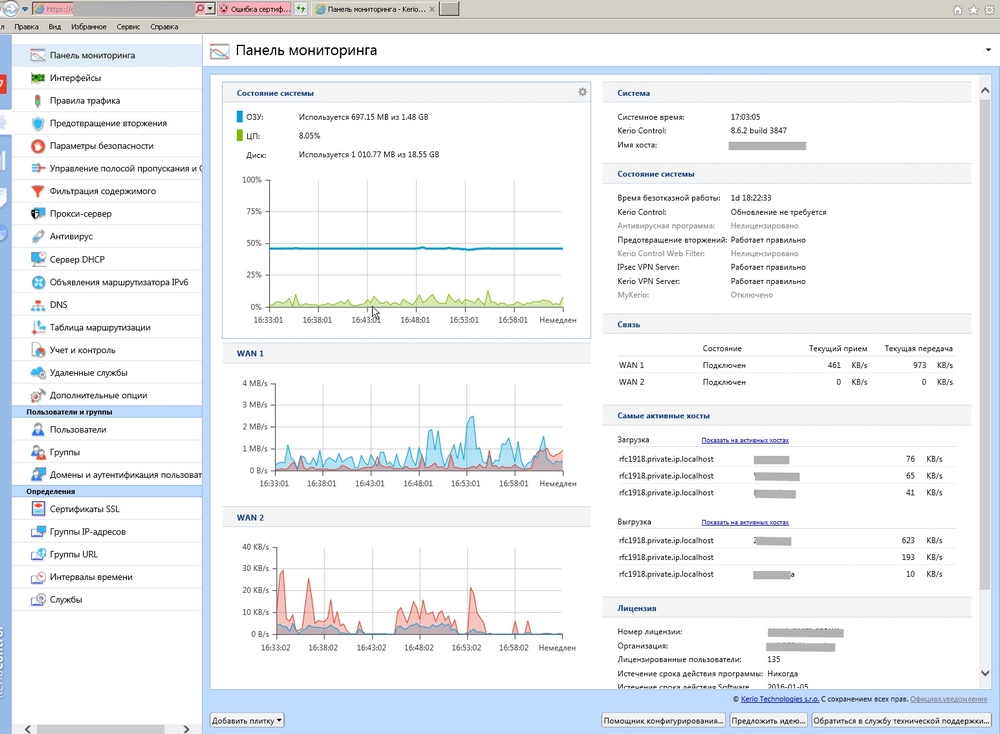Open Сертификаты SSL icon in sidebar
Viewport: 1000px width, 734px height.
38,509
